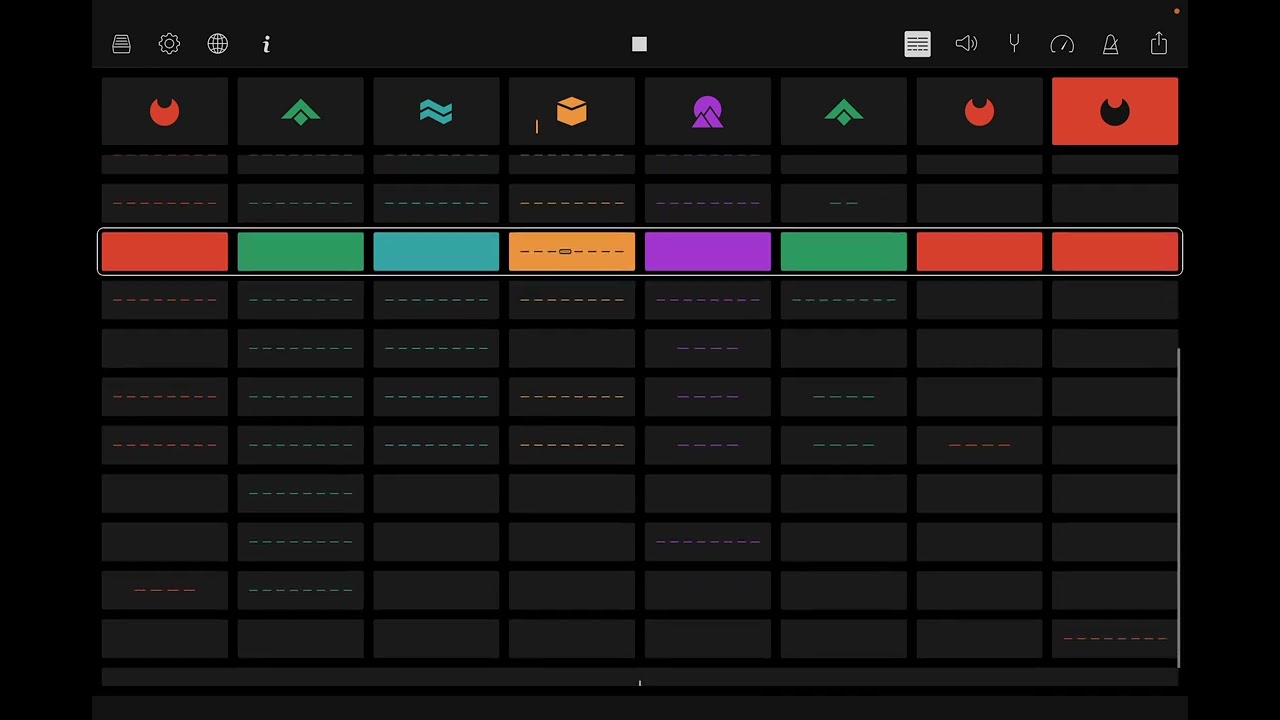The image size is (1280, 720).
Task: Select the red drum header of the seventh track
Action: [979, 111]
